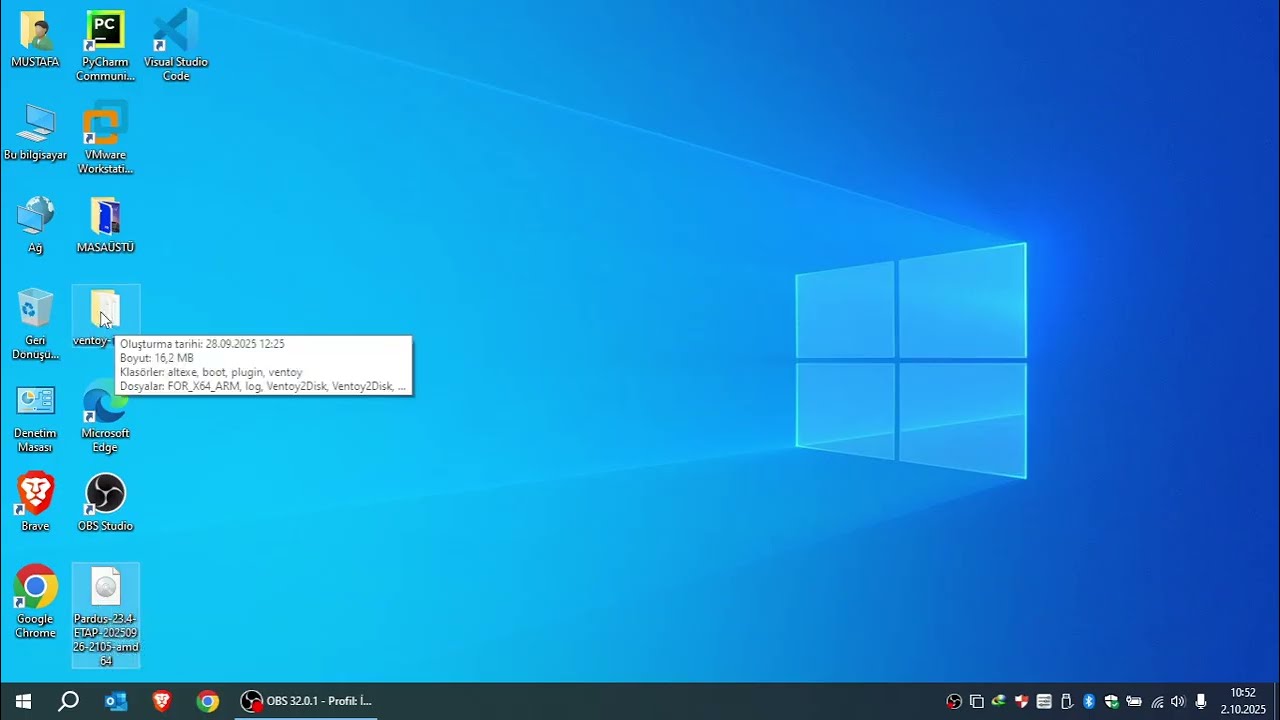Click the overlapping-squares tray icon

(977, 702)
